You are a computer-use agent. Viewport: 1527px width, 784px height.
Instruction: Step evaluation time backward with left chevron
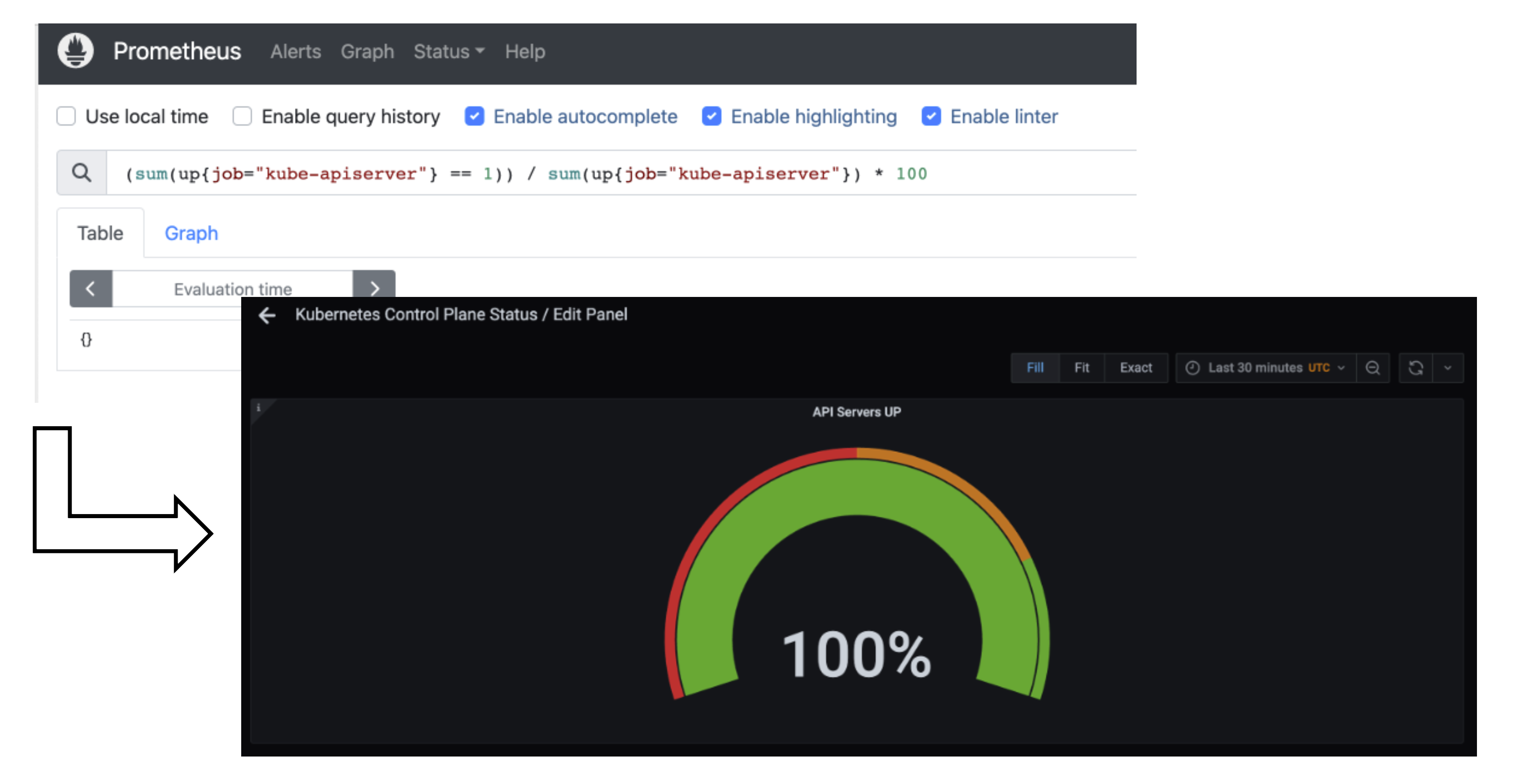pyautogui.click(x=91, y=288)
